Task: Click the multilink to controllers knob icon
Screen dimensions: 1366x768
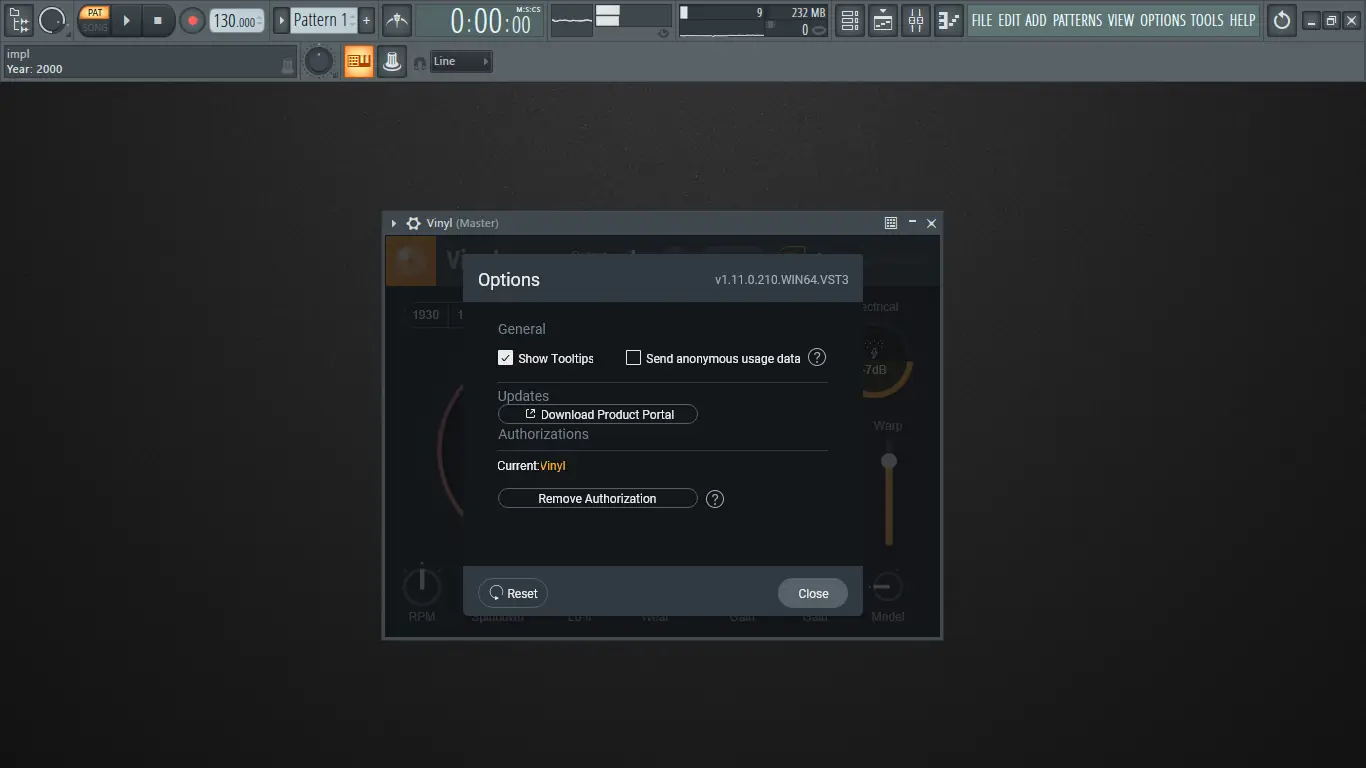Action: coord(392,62)
